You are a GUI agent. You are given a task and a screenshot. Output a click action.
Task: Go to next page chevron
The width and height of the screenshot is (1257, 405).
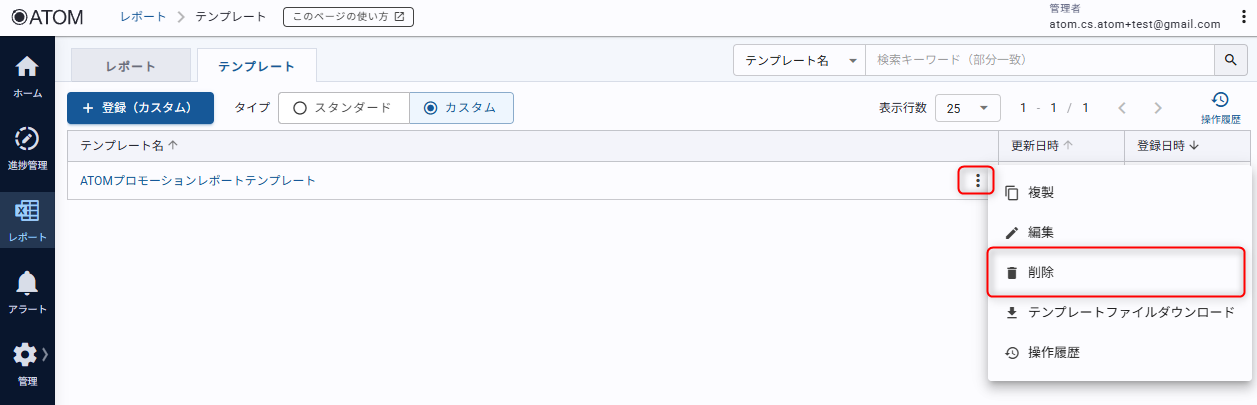pyautogui.click(x=1158, y=108)
